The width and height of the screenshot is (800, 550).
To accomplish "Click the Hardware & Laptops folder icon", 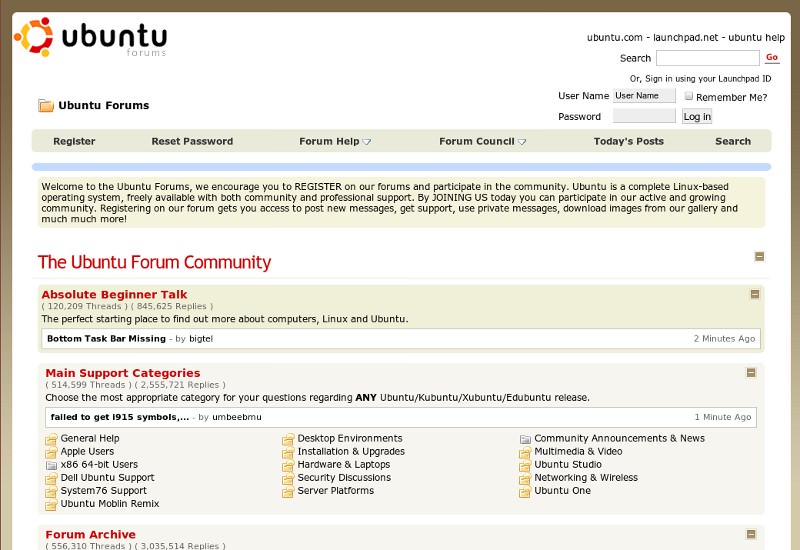I will pyautogui.click(x=288, y=465).
